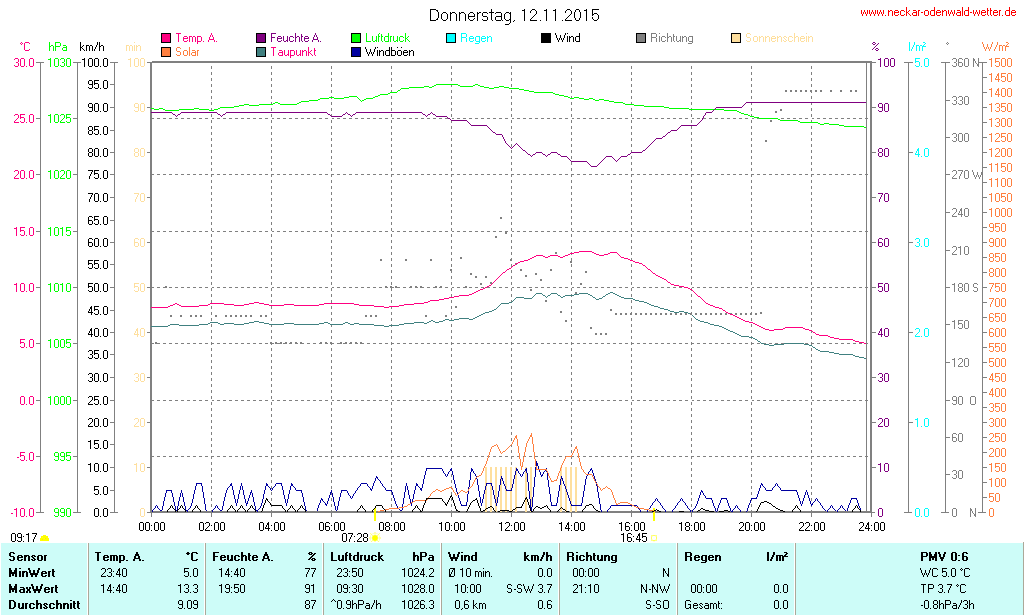Select the Sensor table header

[27, 556]
